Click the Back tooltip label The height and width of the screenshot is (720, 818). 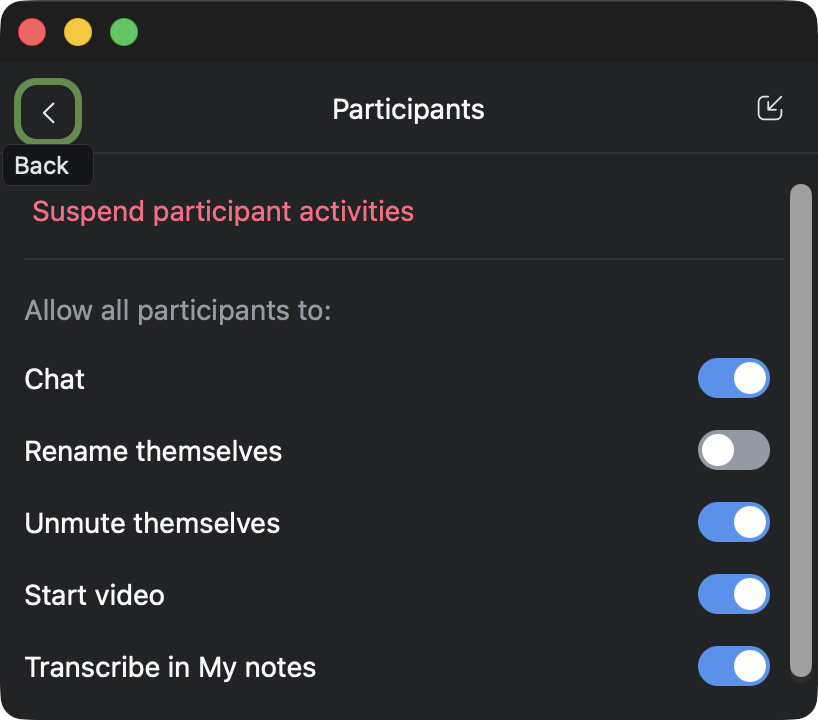click(x=42, y=166)
